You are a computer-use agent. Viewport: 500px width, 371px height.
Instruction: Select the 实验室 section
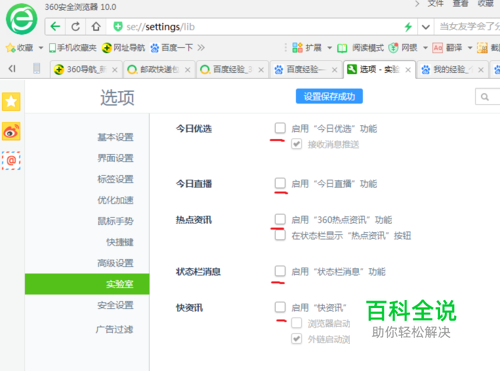(87, 284)
